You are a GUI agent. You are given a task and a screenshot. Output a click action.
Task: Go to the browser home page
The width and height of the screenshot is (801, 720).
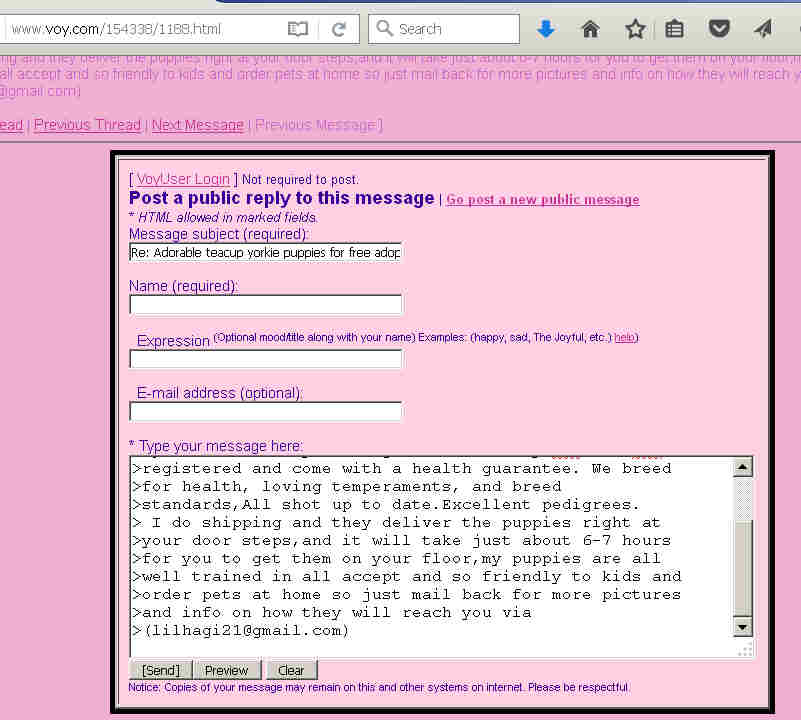click(x=590, y=29)
